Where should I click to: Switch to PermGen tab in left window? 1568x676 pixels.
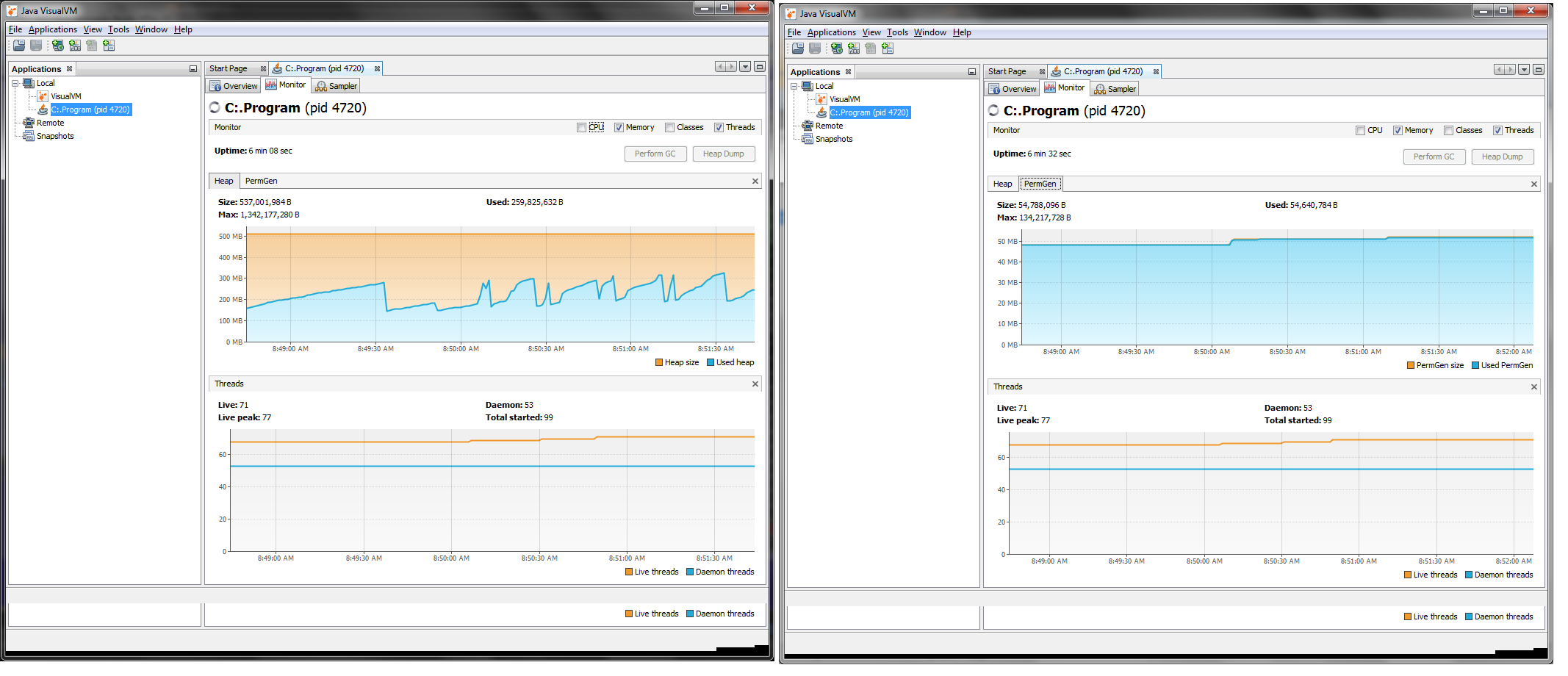[x=262, y=181]
